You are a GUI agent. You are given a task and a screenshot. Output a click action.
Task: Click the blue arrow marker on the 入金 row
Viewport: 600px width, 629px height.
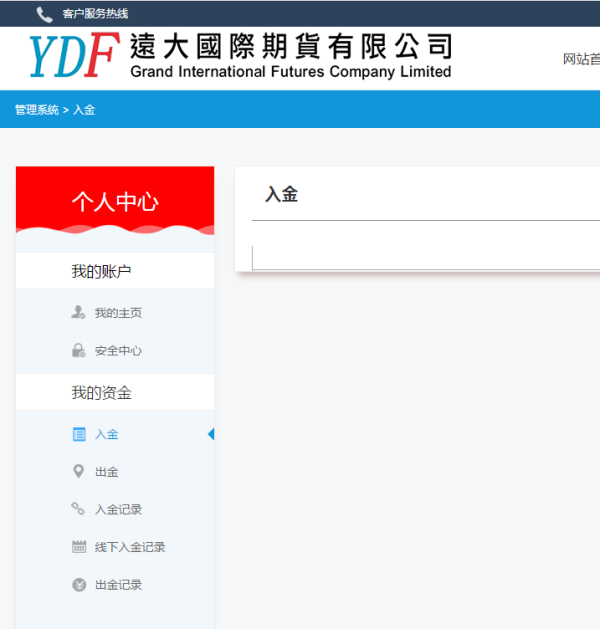[210, 434]
